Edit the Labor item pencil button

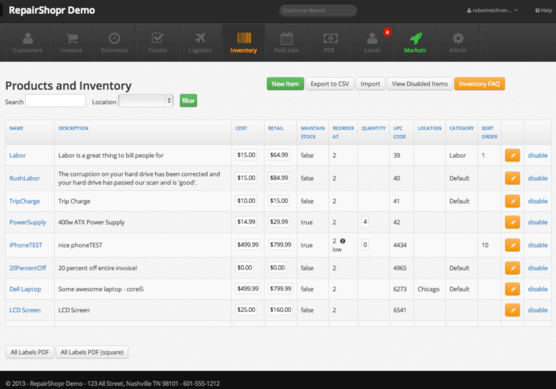point(512,155)
